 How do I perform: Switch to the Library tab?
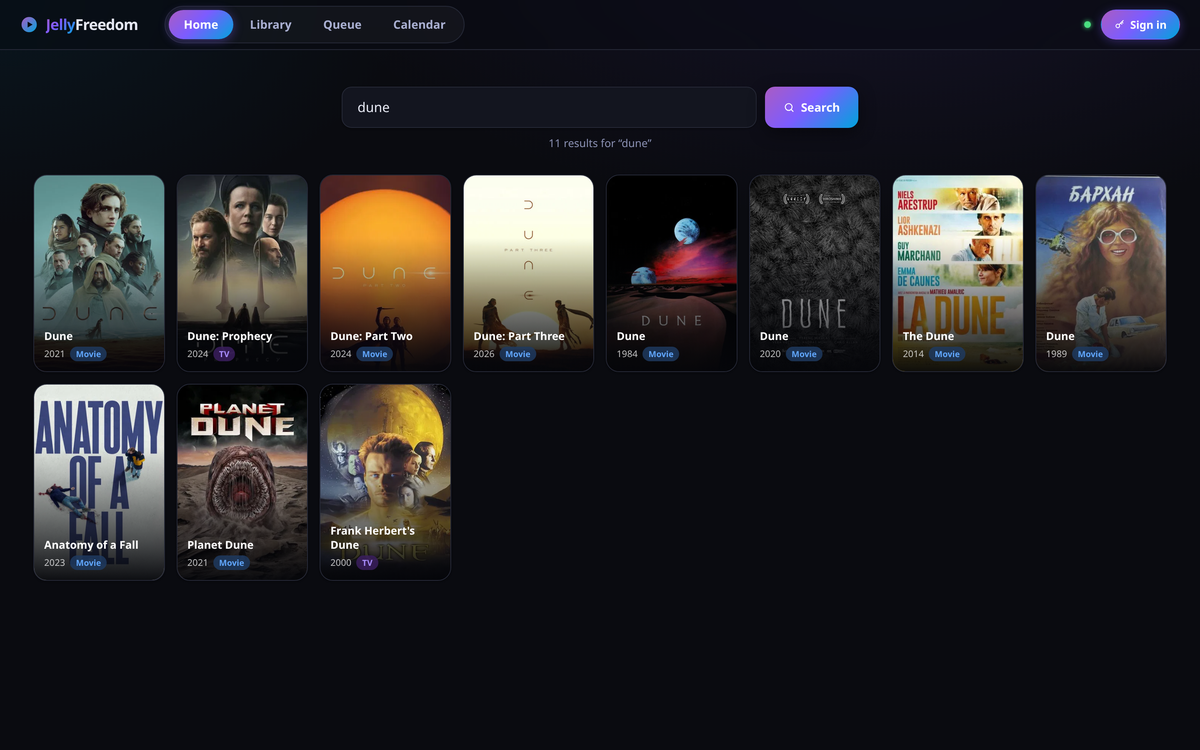pos(271,24)
